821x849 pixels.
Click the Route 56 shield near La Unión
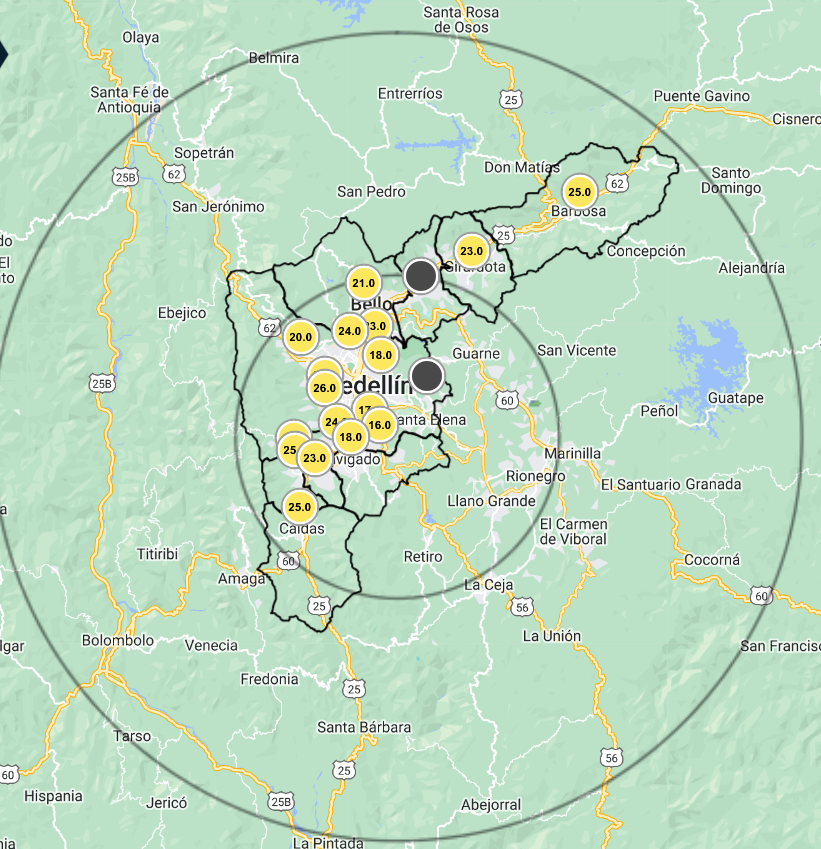coord(520,607)
